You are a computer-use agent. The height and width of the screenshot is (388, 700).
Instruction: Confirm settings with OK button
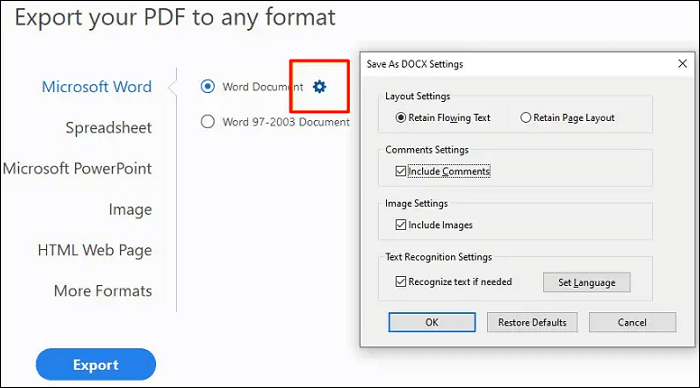coord(432,322)
